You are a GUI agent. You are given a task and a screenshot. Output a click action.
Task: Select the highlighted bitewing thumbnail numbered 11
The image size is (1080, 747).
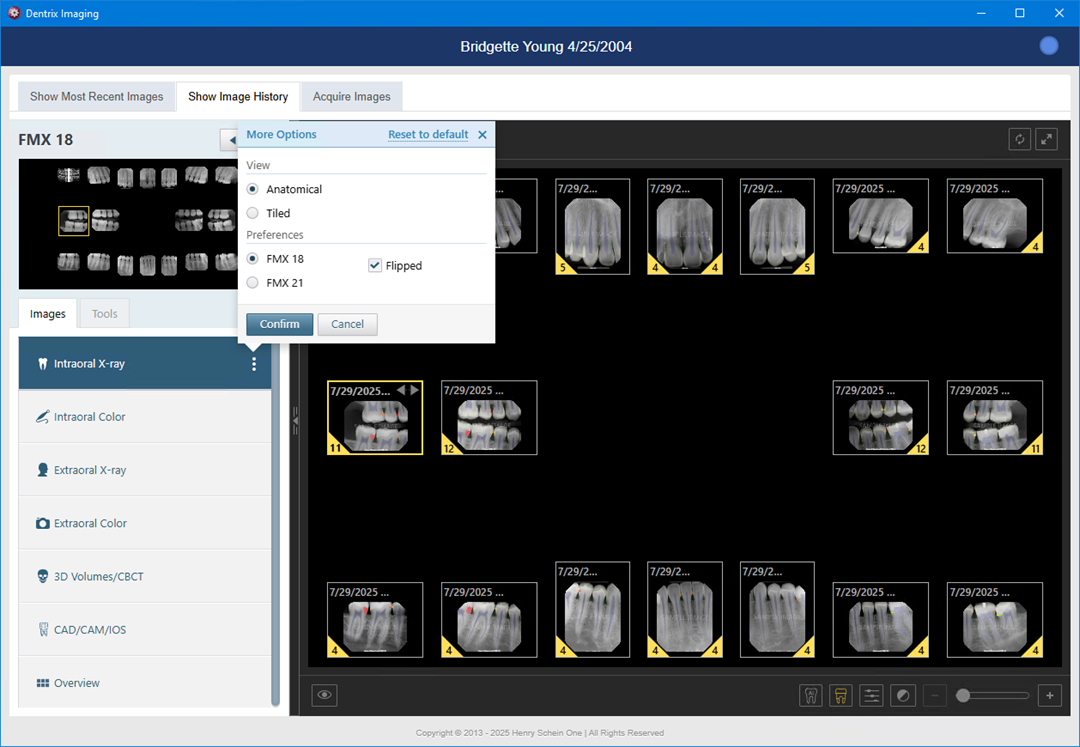(x=375, y=418)
